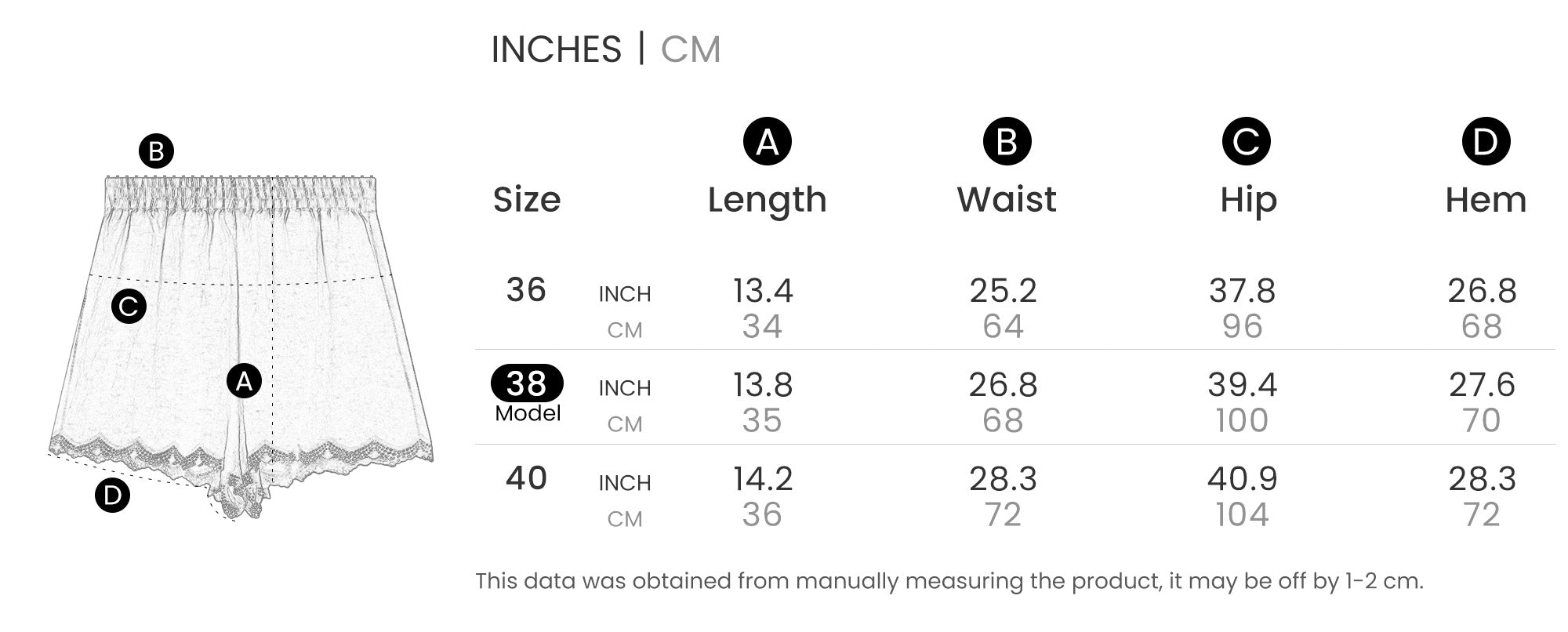Click the A marker above Length column
The width and height of the screenshot is (1568, 632).
click(x=767, y=142)
